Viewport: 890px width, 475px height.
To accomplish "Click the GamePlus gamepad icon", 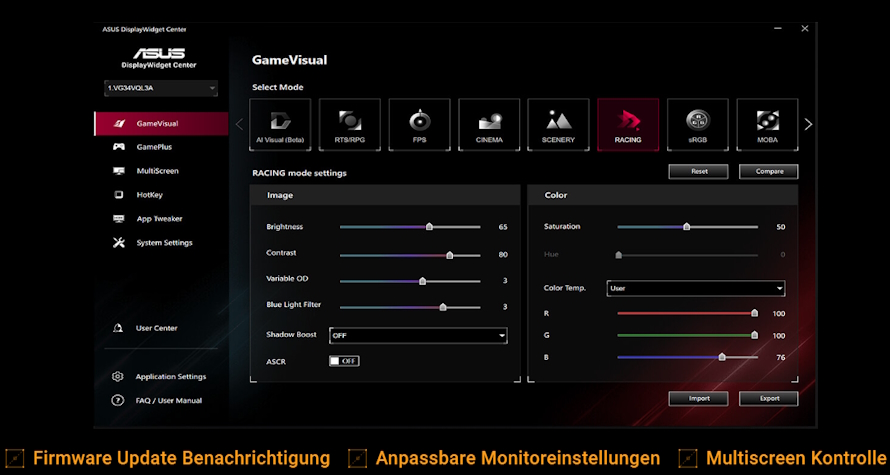I will [119, 147].
